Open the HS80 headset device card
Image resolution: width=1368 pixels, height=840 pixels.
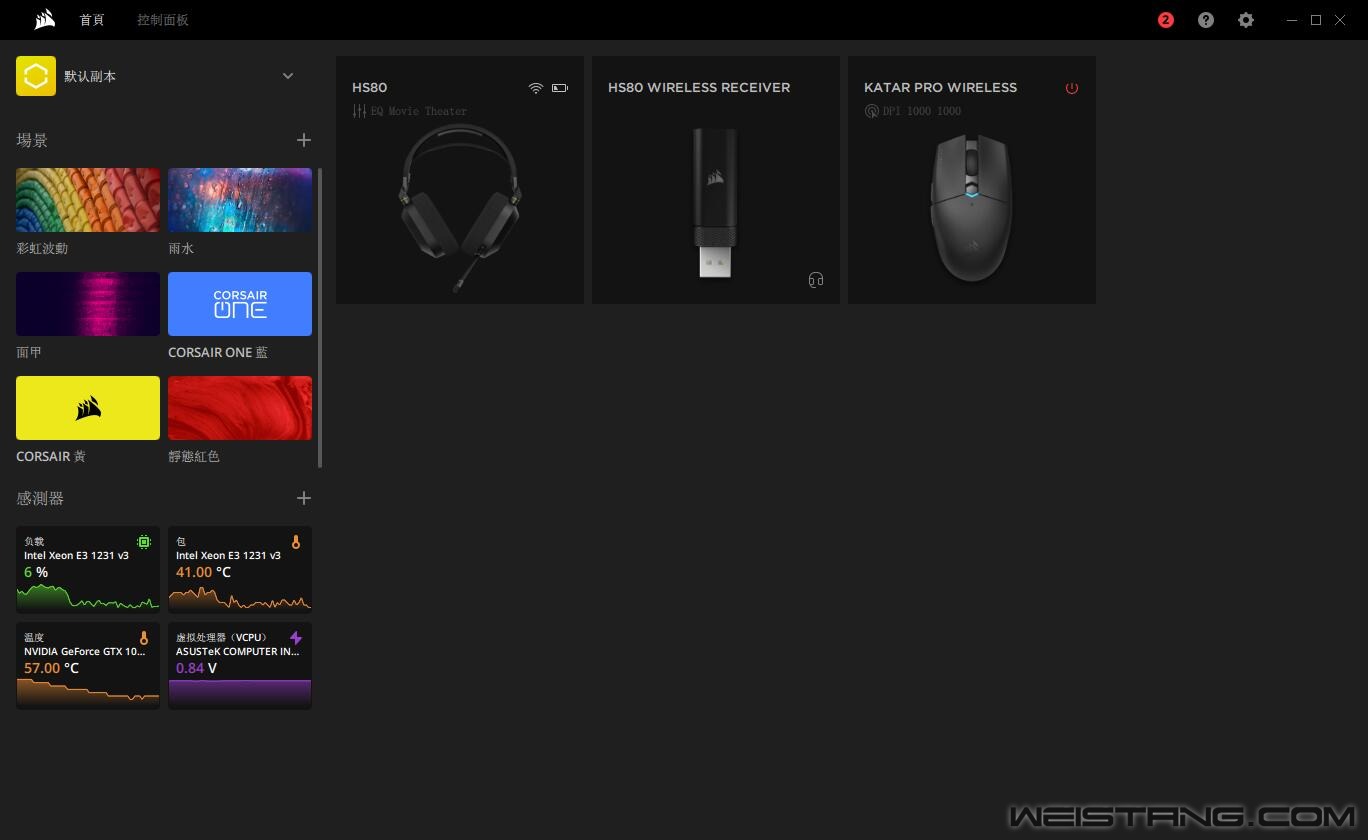click(x=460, y=180)
